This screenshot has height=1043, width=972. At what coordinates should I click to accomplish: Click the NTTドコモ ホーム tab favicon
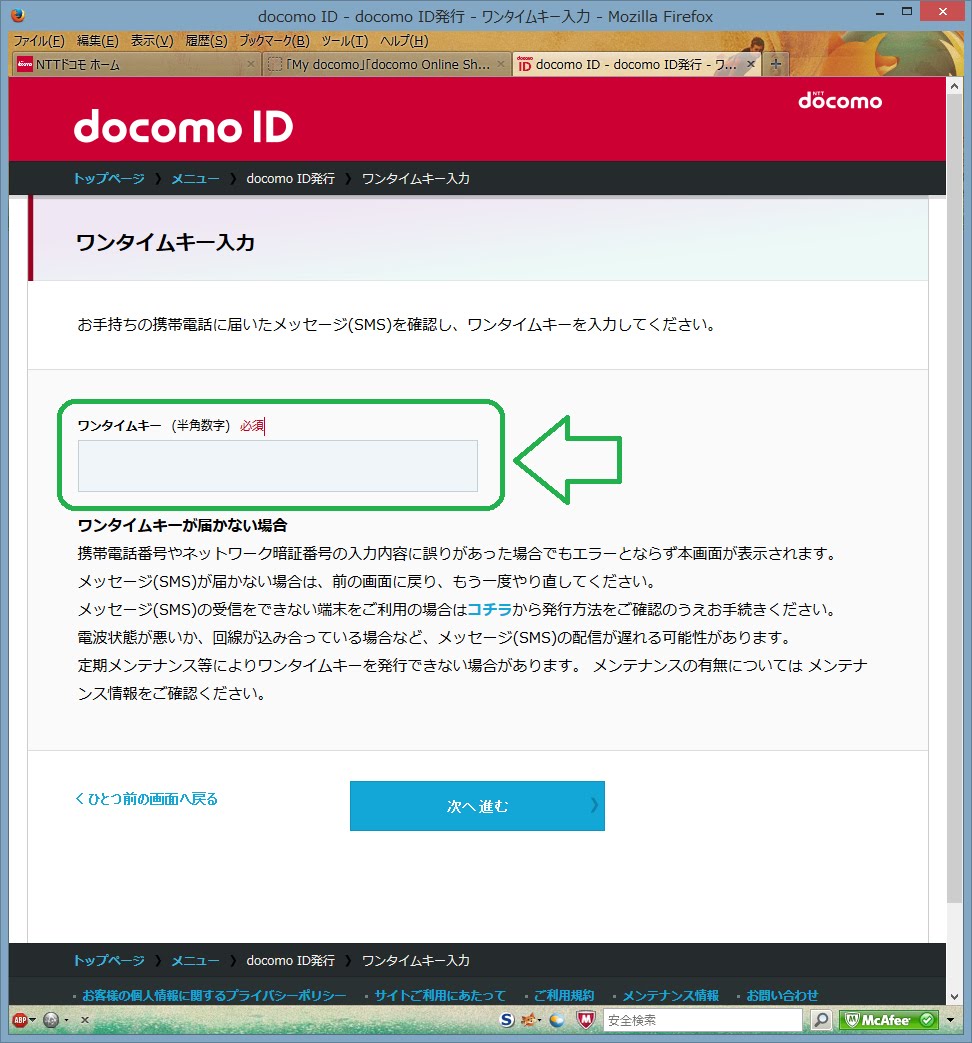point(25,64)
